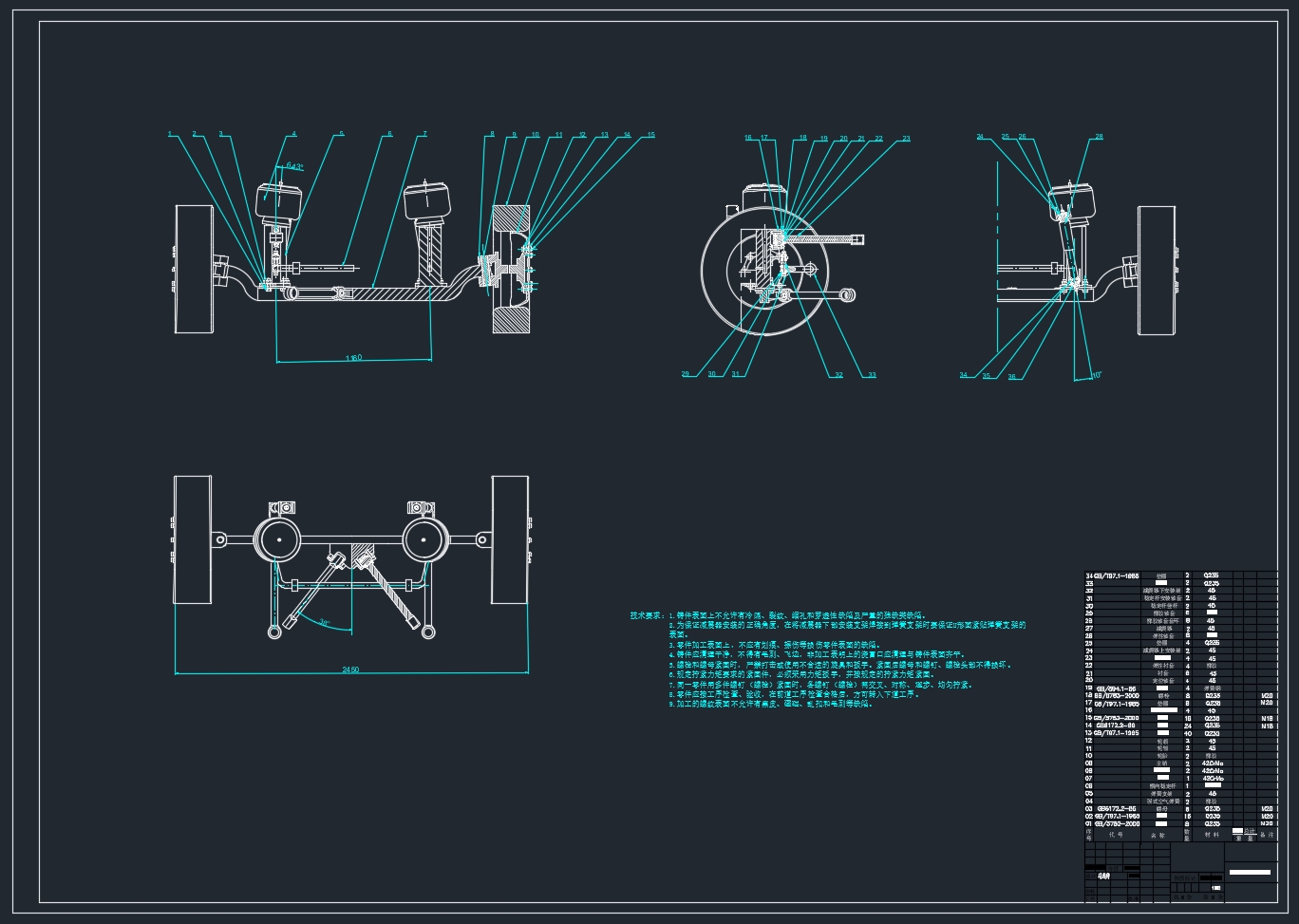Image resolution: width=1299 pixels, height=924 pixels.
Task: Click the 1160 dimension text
Action: [354, 358]
